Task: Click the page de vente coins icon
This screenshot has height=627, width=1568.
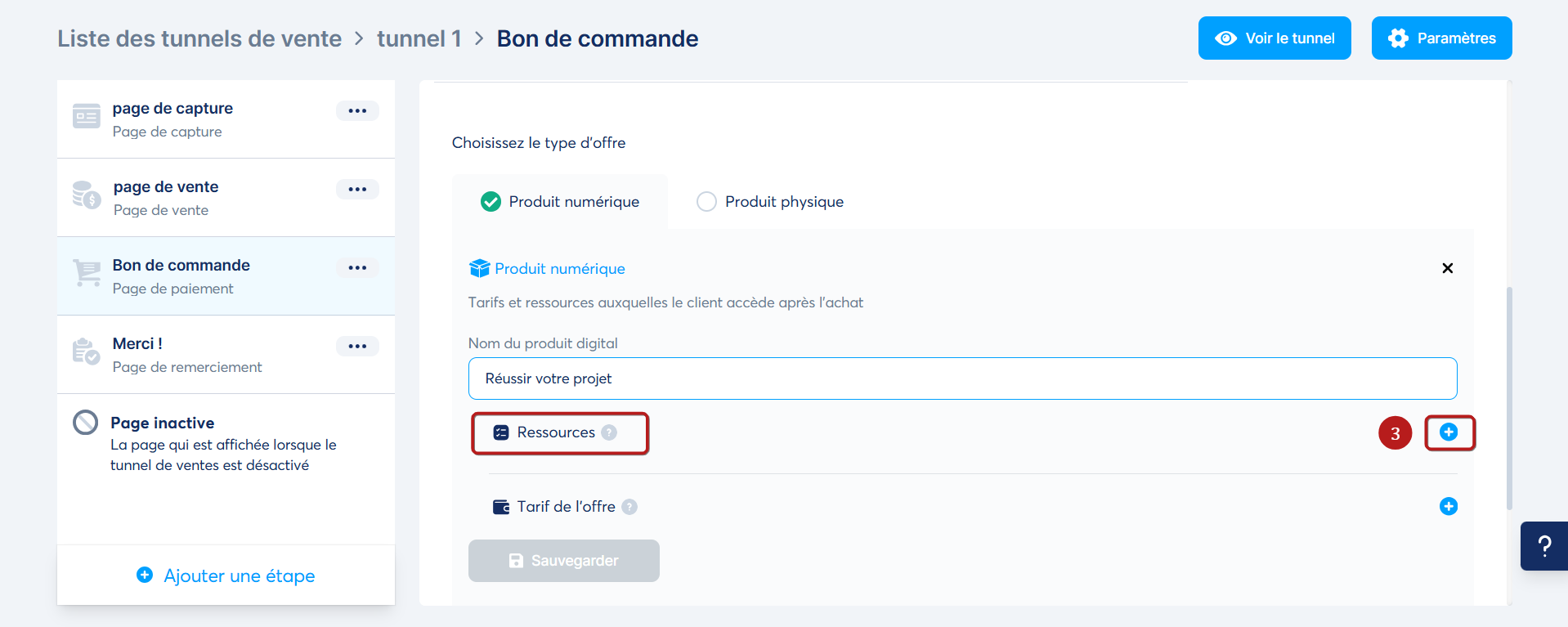Action: coord(87,195)
